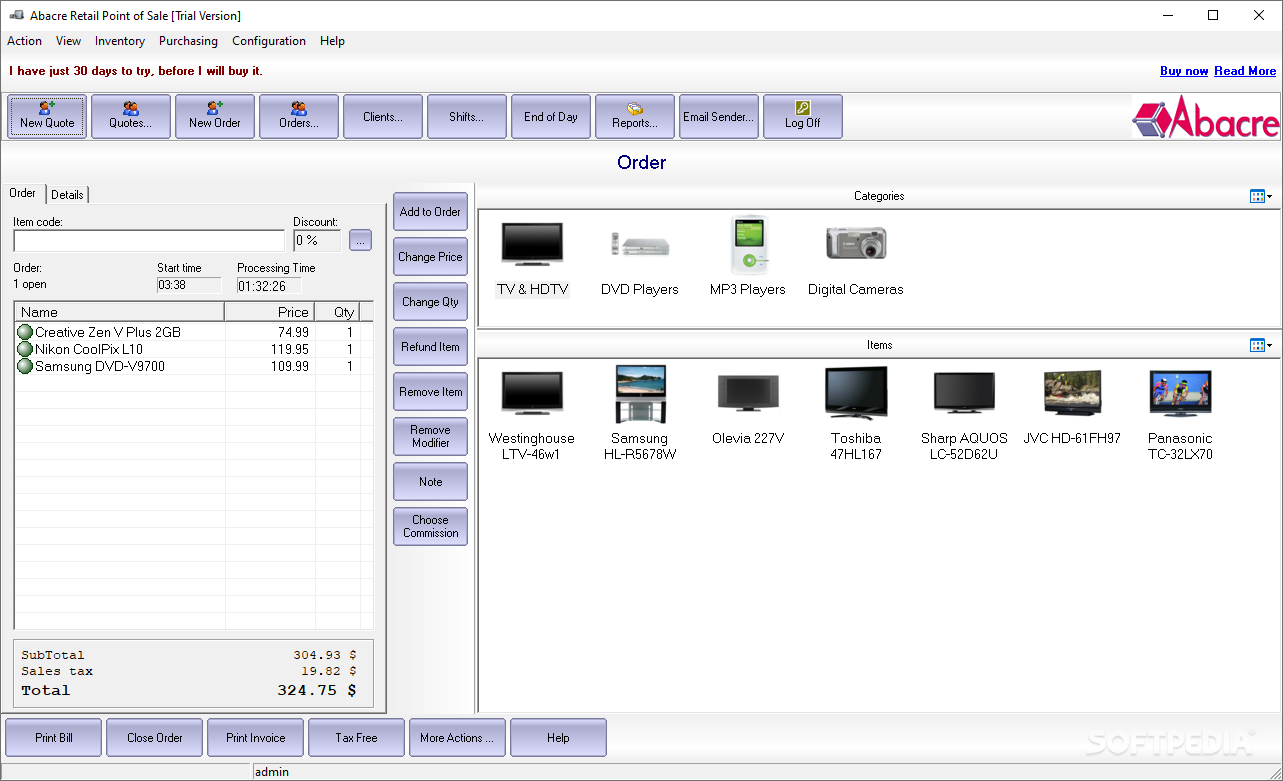Pick the Samsung HL-R5678W item
The width and height of the screenshot is (1283, 781).
click(x=640, y=414)
